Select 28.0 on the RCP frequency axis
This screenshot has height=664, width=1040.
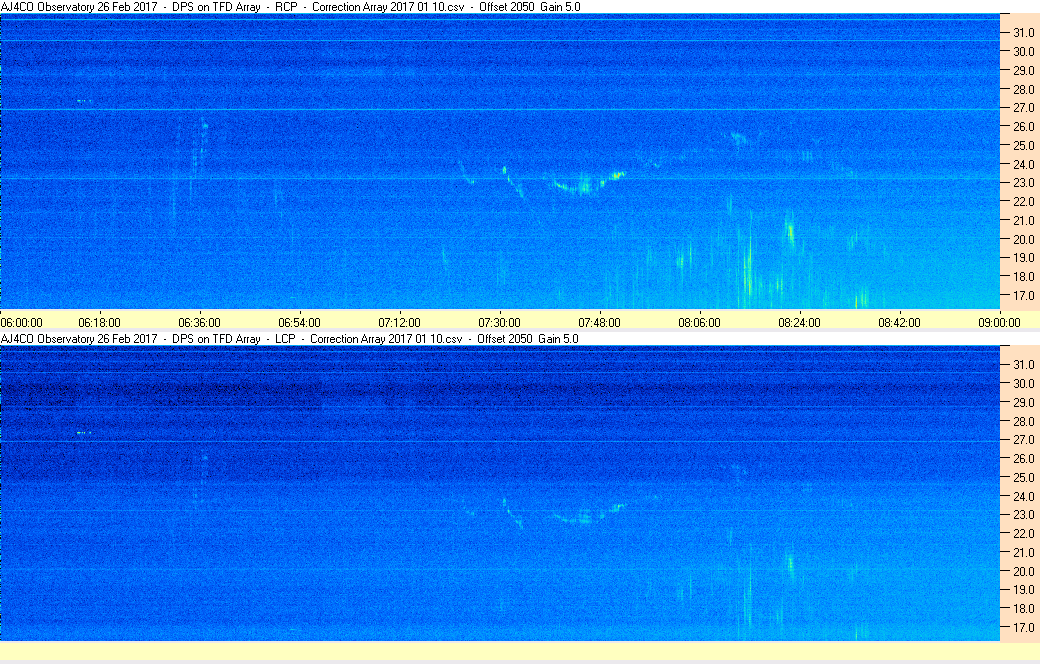1023,89
